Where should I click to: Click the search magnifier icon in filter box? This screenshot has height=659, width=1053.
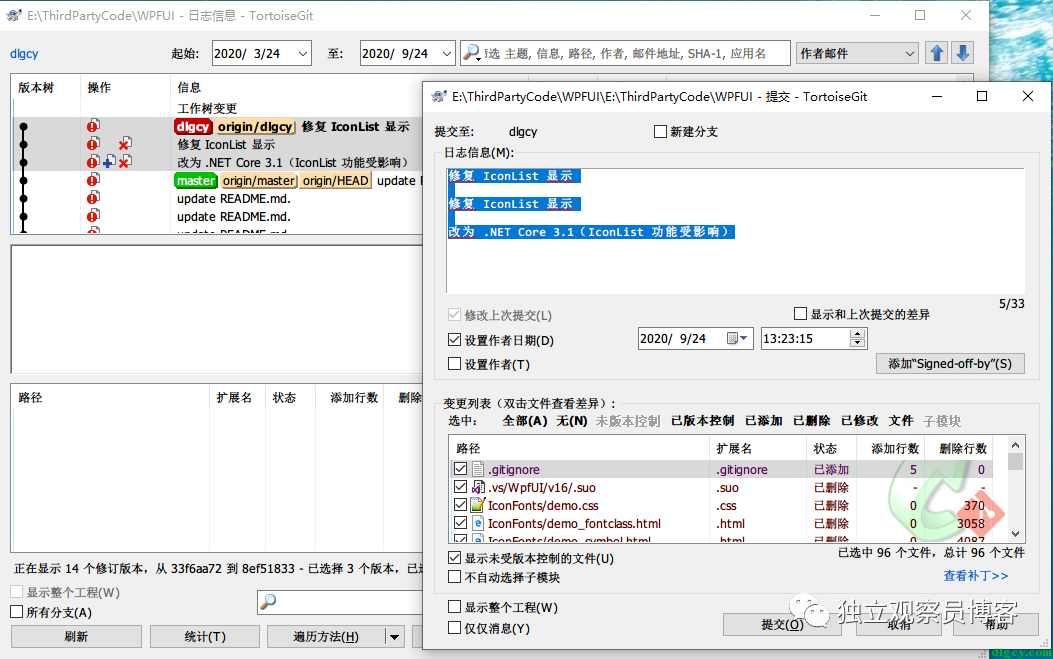[471, 52]
